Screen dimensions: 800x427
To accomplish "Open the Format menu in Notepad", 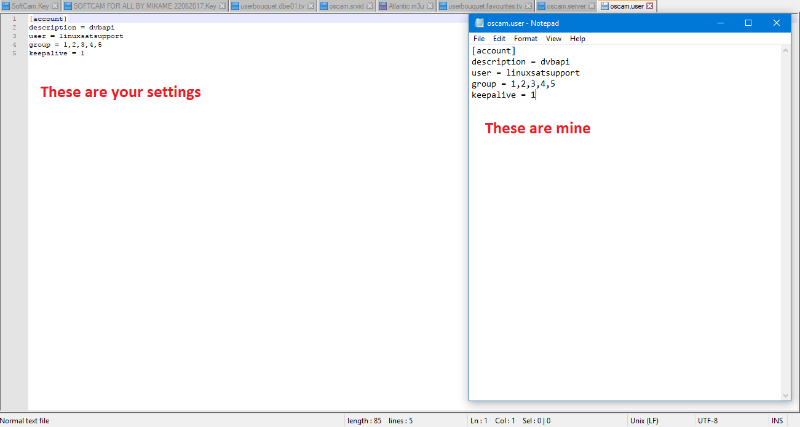I will pos(526,39).
